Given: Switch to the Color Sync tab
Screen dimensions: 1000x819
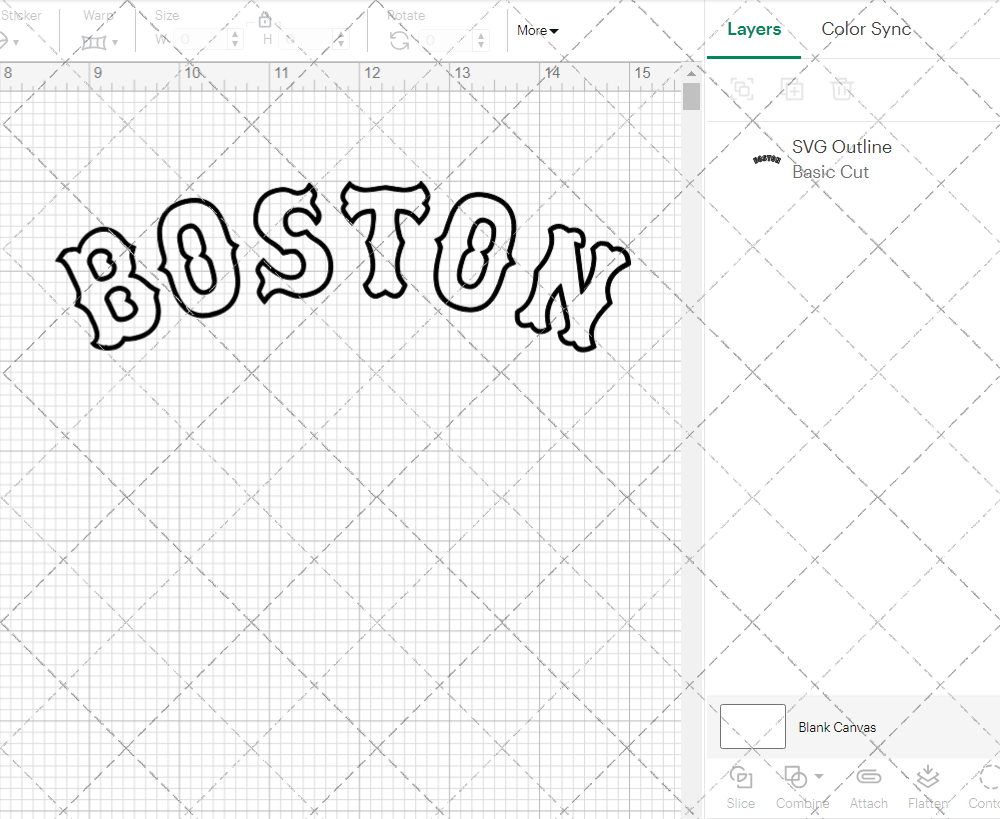Looking at the screenshot, I should (866, 29).
